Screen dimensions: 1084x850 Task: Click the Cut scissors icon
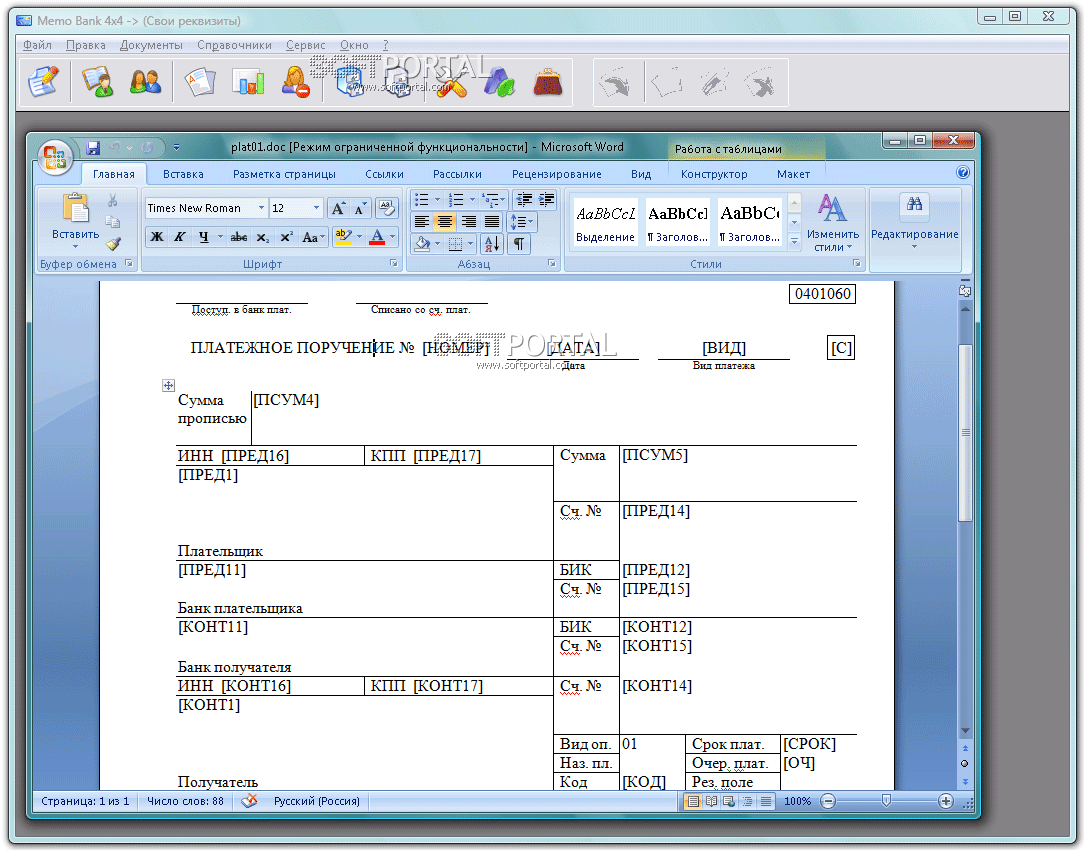tap(112, 200)
